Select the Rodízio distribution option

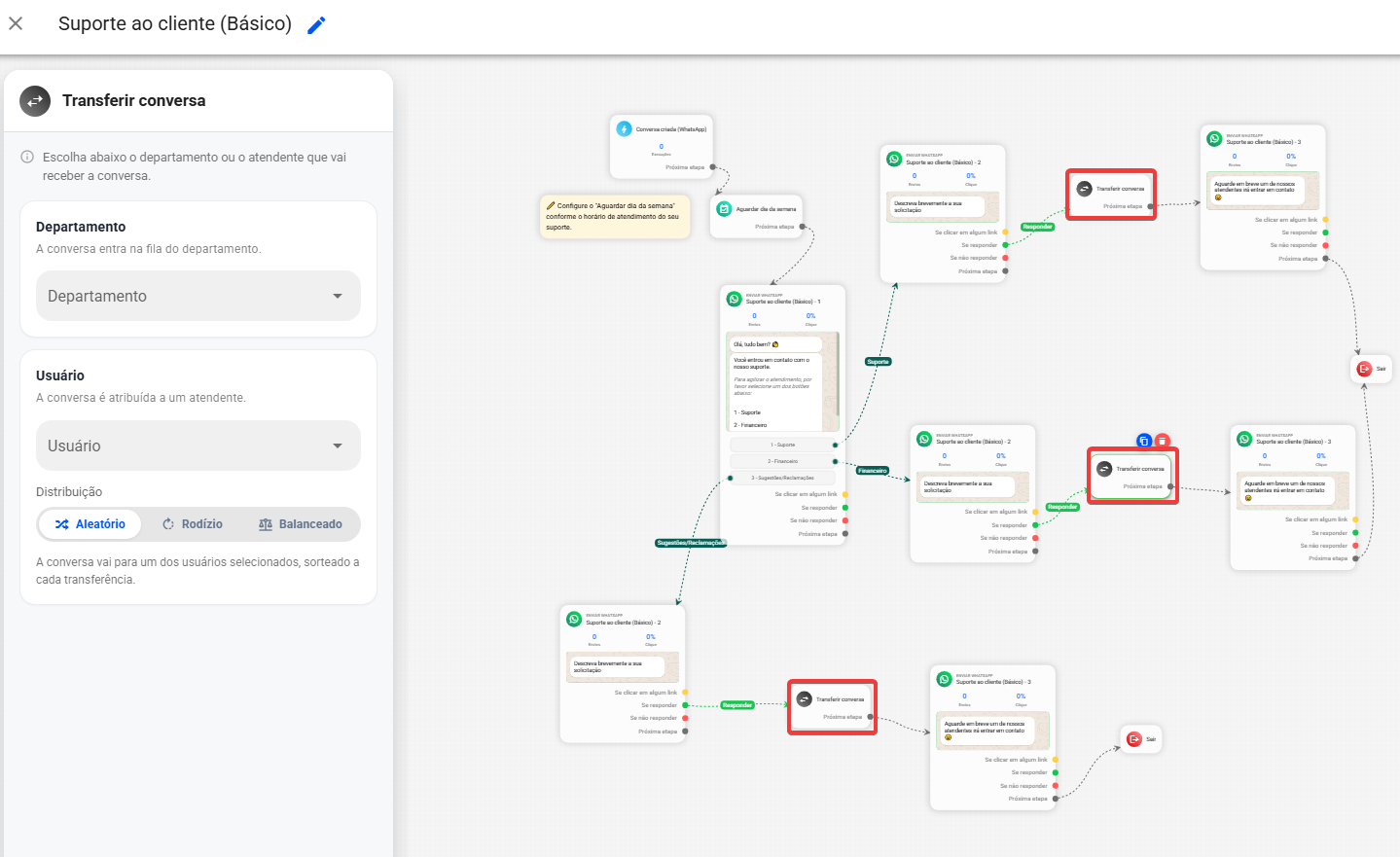[x=192, y=524]
